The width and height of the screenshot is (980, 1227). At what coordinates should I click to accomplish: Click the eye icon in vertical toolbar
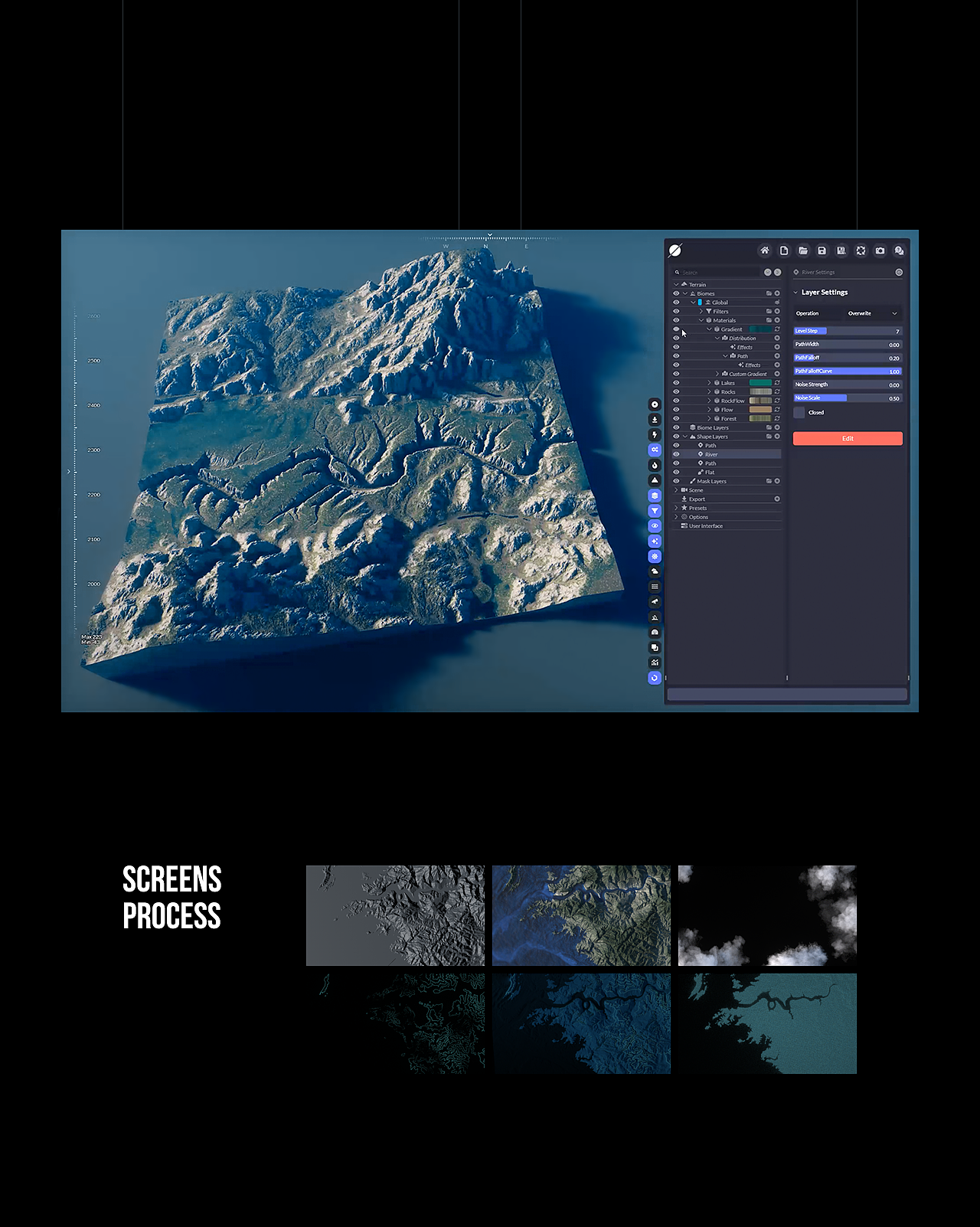(655, 526)
